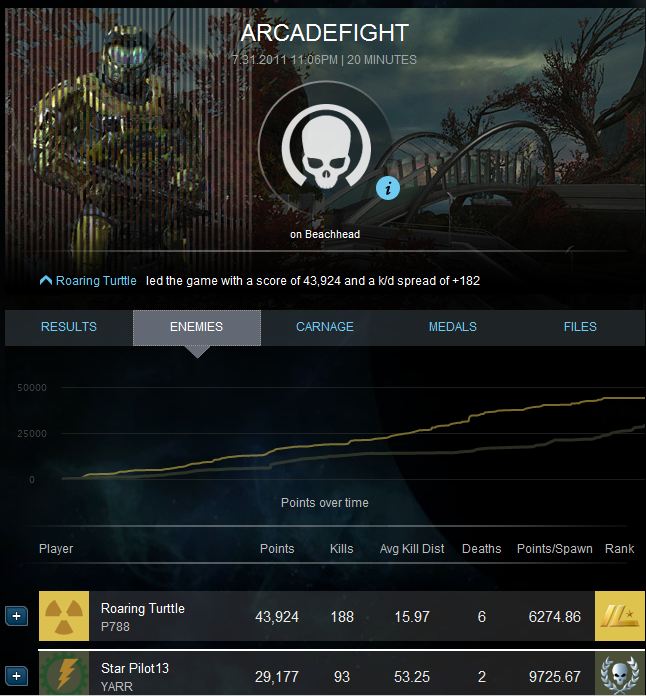Click the chevron next to Roaring Turttle
The width and height of the screenshot is (646, 696).
pos(46,280)
